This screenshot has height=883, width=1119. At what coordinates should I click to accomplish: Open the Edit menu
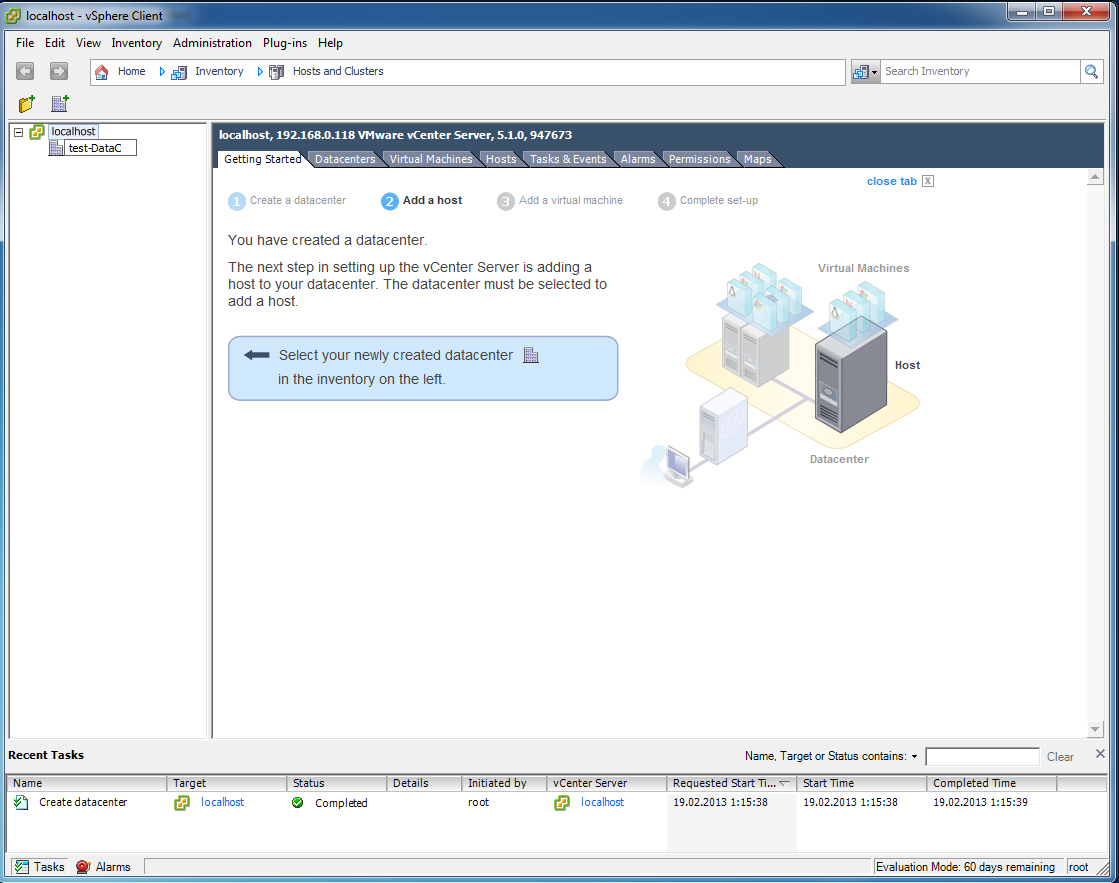(x=55, y=43)
